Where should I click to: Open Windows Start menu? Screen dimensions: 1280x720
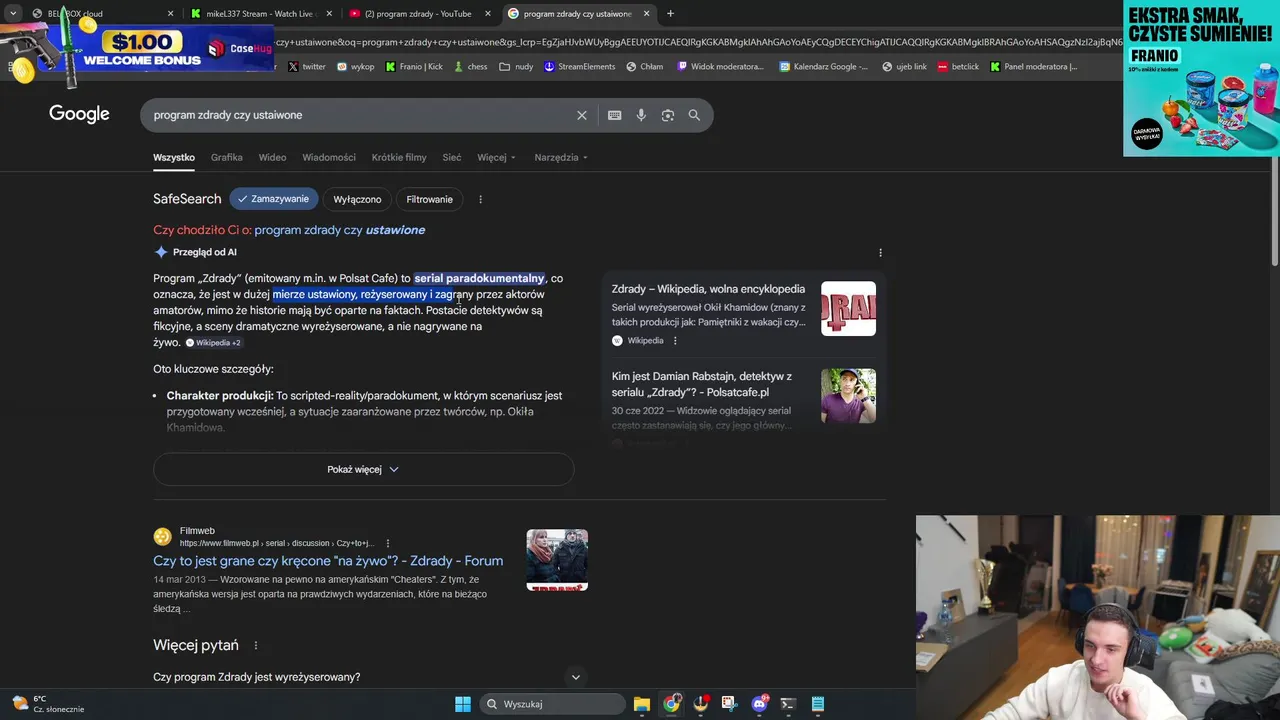(x=462, y=704)
